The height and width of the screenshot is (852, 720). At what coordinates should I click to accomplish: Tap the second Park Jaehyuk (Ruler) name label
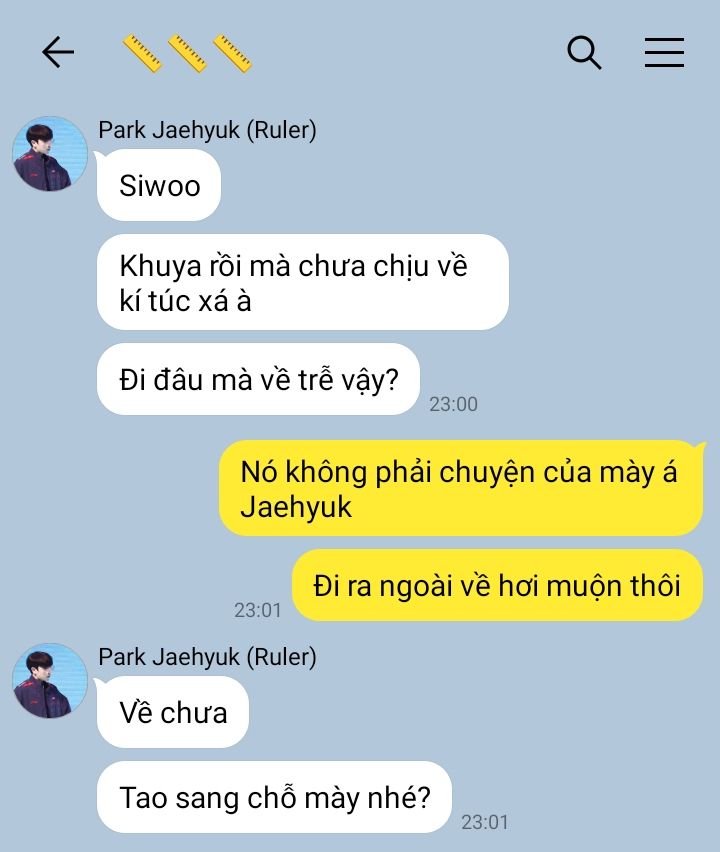coord(207,657)
